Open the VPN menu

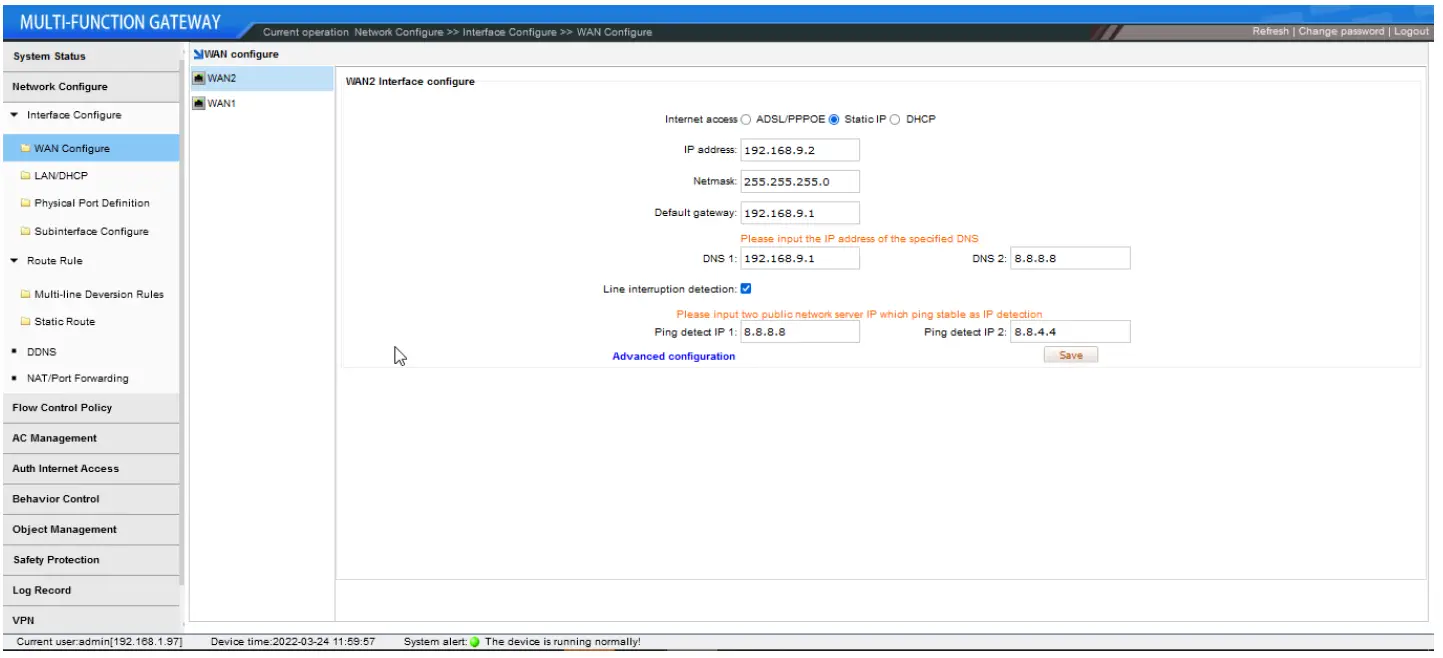(x=90, y=620)
